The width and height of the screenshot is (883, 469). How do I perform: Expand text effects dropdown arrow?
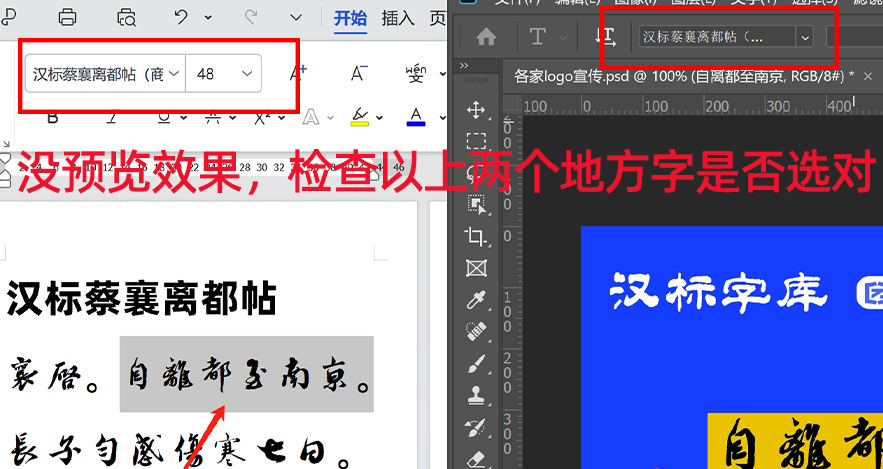(x=331, y=118)
